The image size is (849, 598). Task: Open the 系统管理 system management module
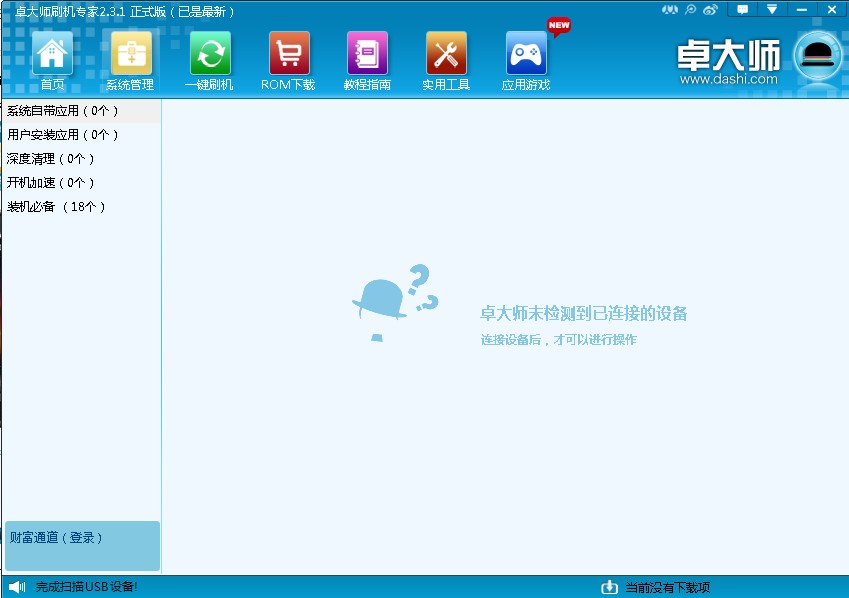pos(131,57)
